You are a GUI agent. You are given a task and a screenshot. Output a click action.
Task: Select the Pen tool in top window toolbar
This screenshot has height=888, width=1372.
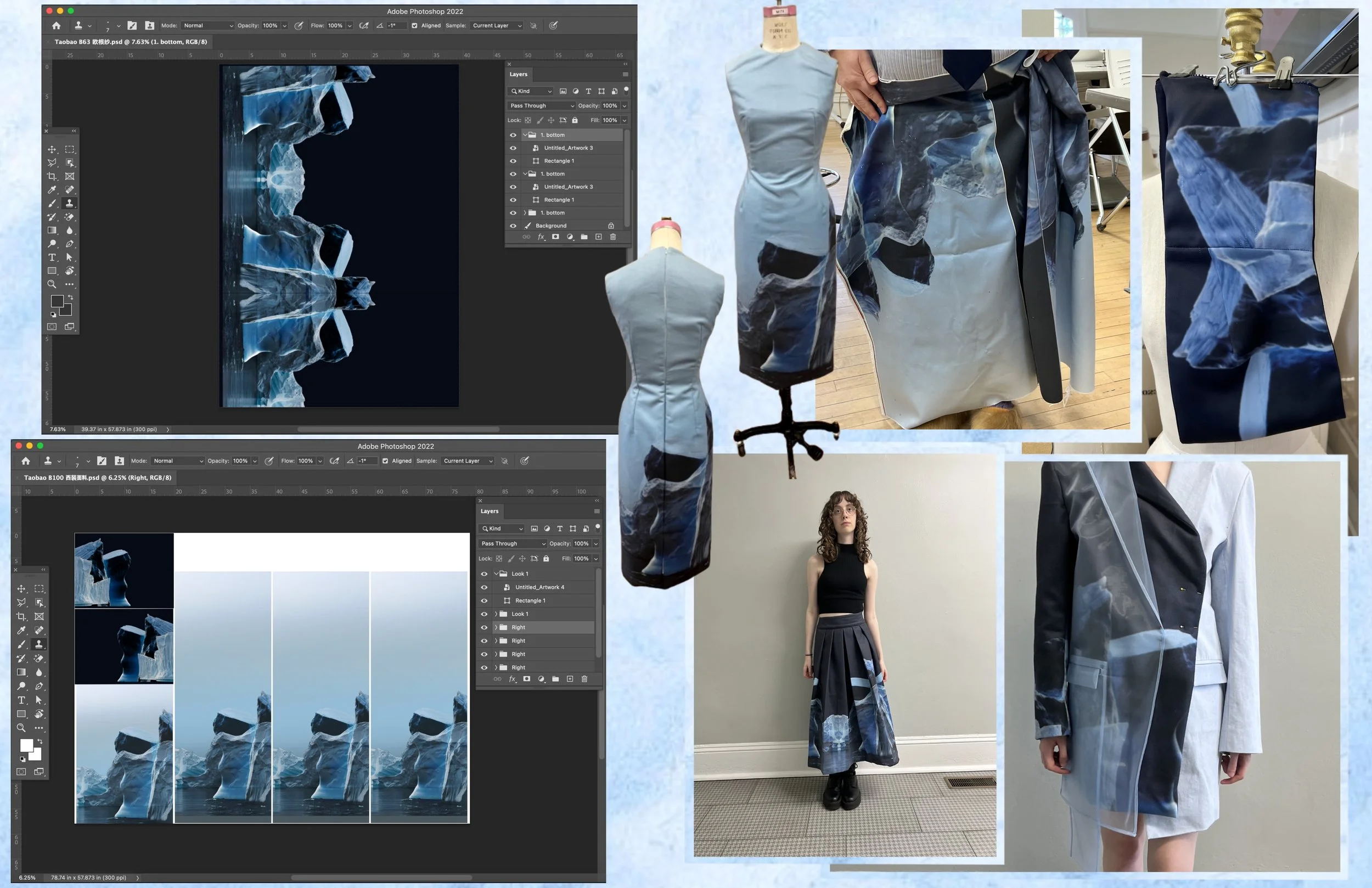pos(70,244)
